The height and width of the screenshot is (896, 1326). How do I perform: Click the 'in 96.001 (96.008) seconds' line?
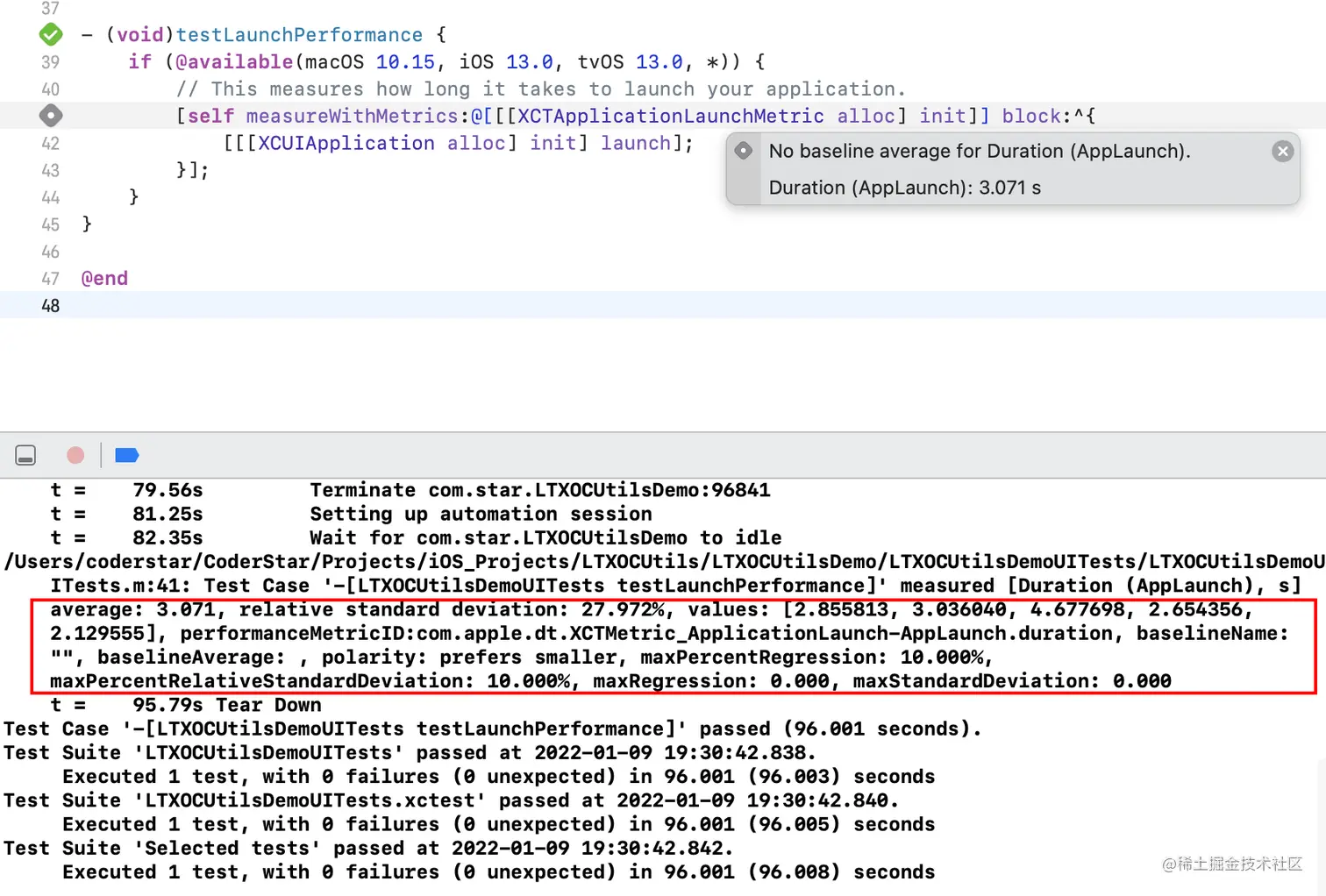[498, 871]
